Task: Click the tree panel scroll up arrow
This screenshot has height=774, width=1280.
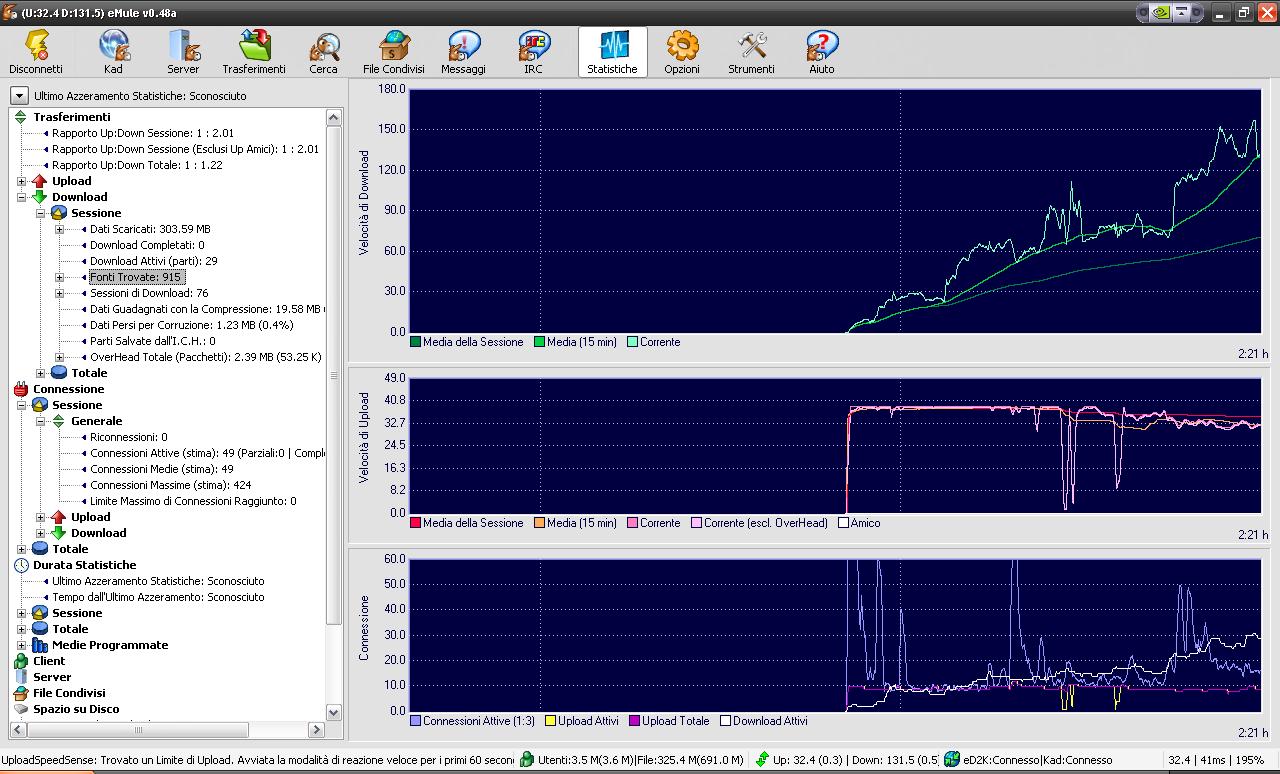Action: pos(335,116)
